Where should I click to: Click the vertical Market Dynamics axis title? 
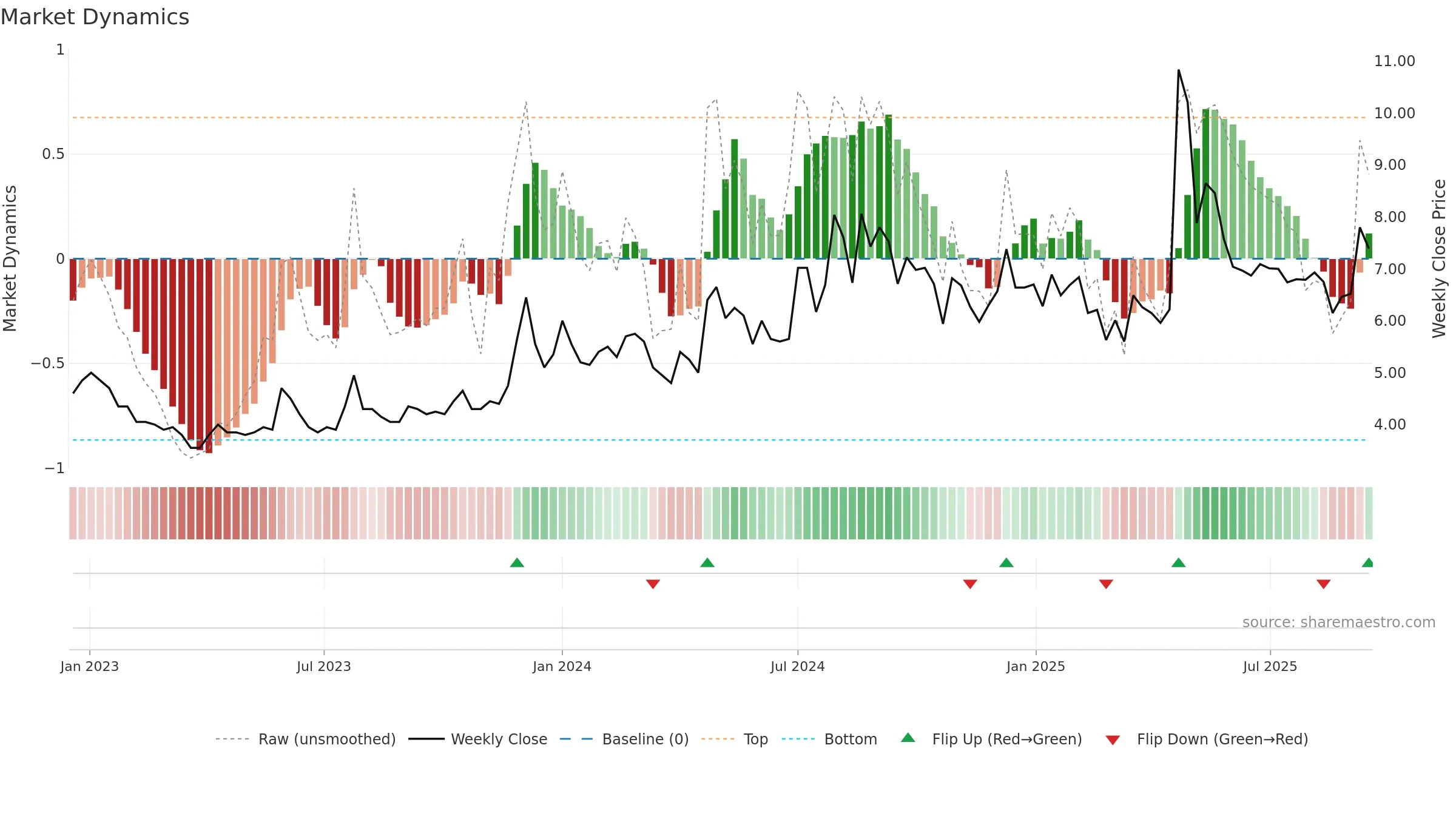point(10,258)
